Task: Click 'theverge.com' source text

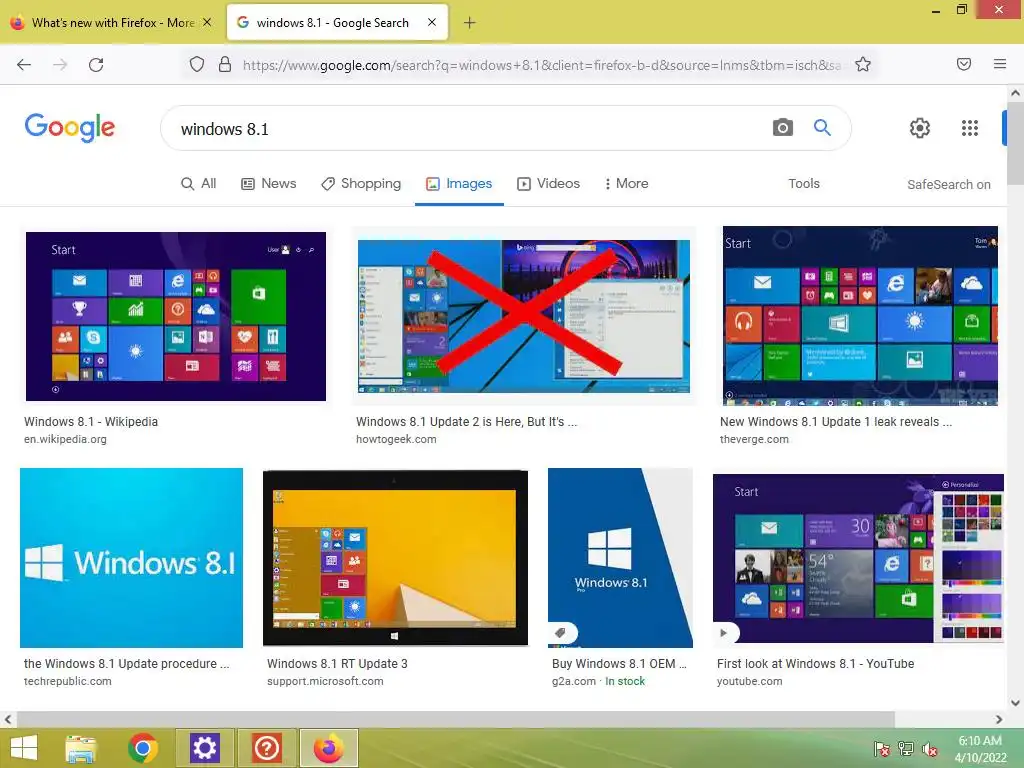Action: coord(754,440)
